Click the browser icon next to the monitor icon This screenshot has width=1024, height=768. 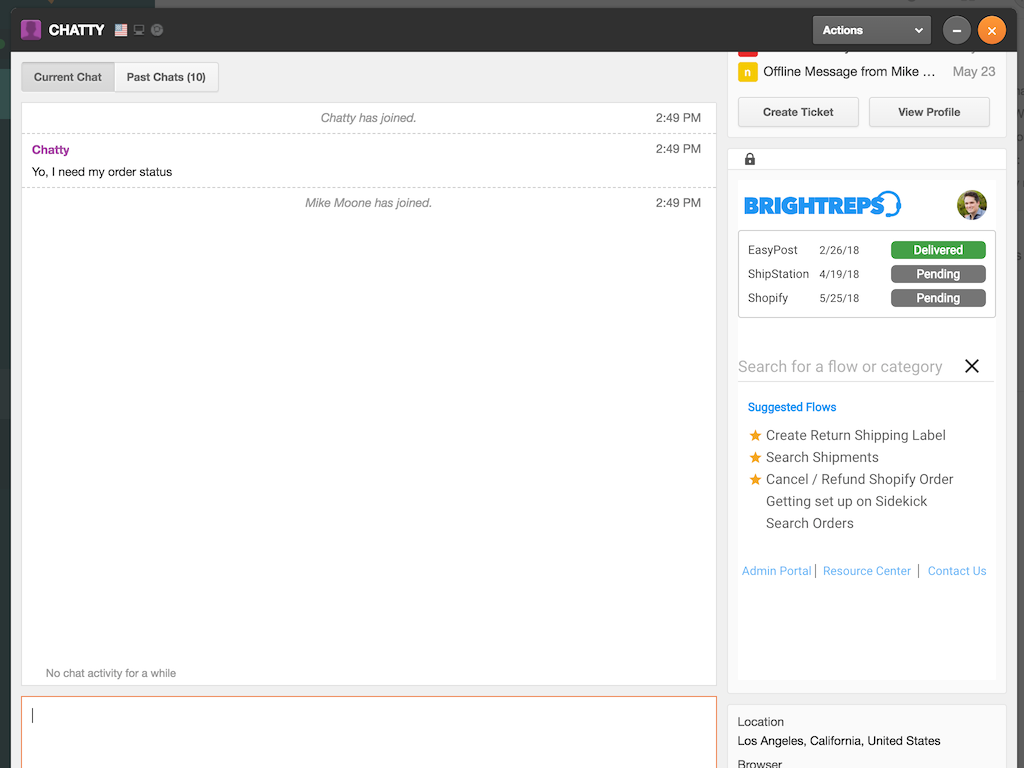pos(157,30)
